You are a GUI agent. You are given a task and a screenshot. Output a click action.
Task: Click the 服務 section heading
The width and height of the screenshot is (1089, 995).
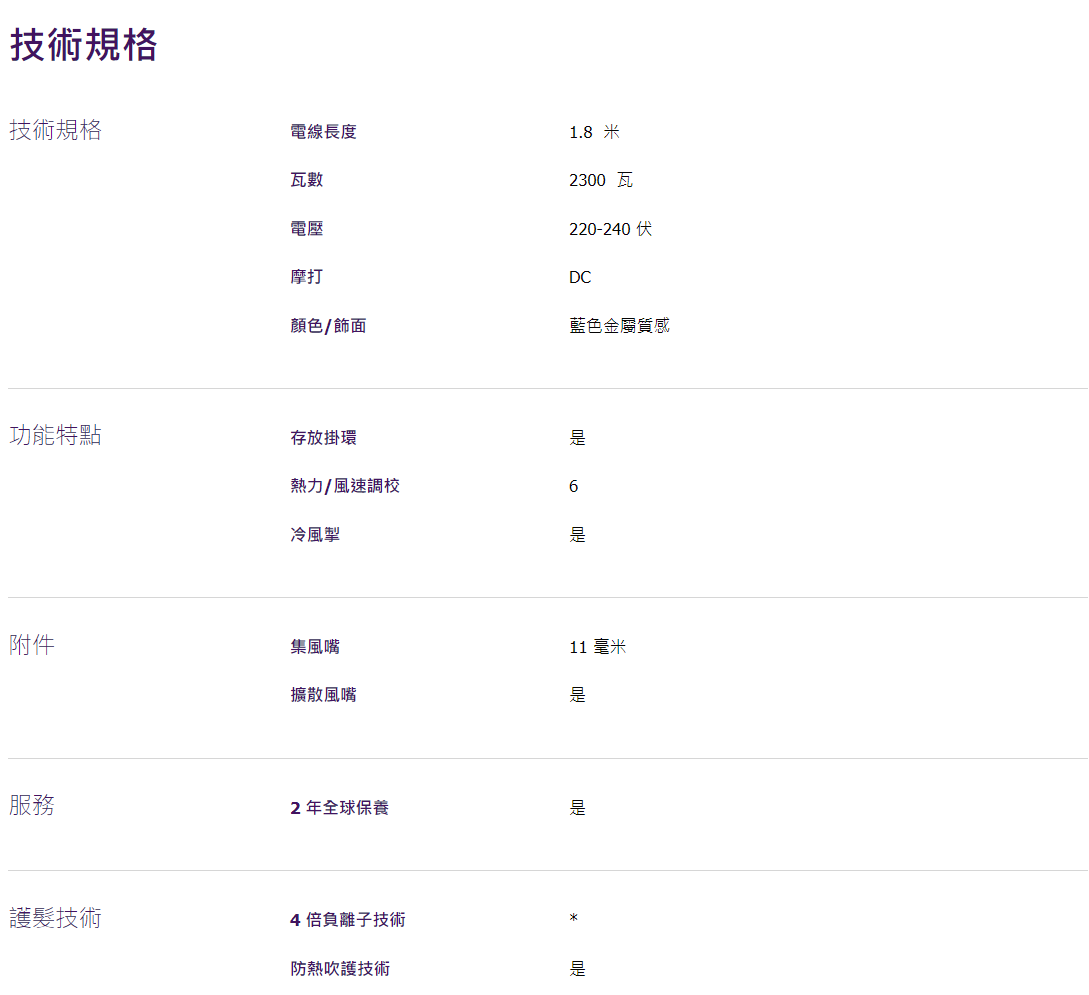(x=32, y=805)
